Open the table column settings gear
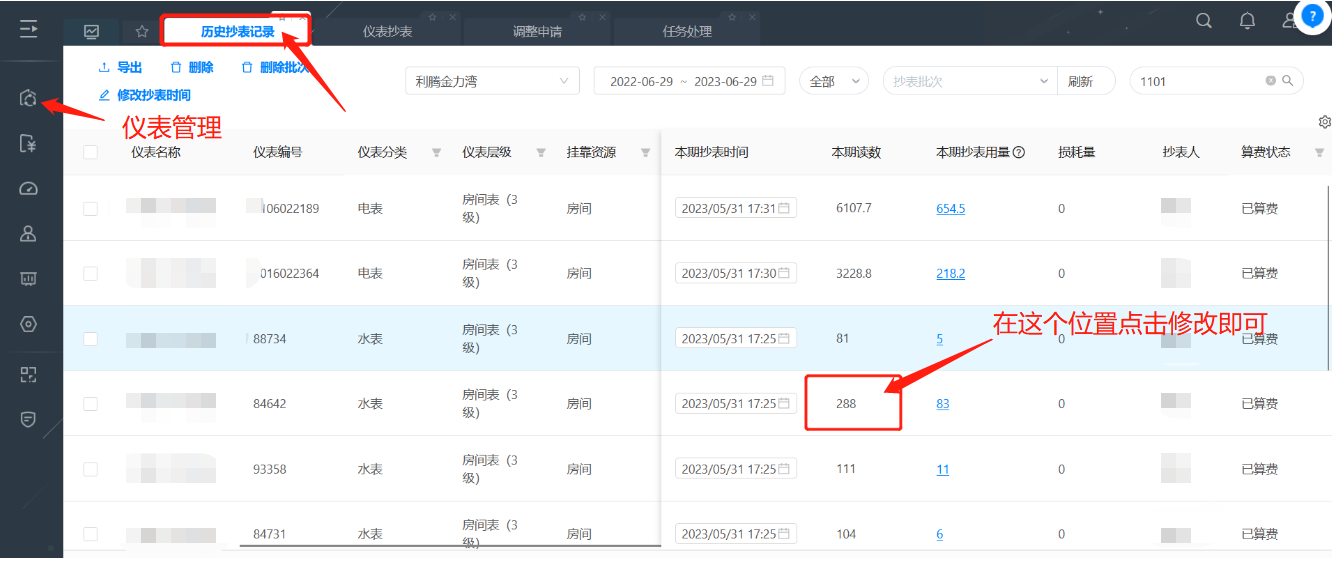This screenshot has width=1333, height=561. pyautogui.click(x=1325, y=122)
